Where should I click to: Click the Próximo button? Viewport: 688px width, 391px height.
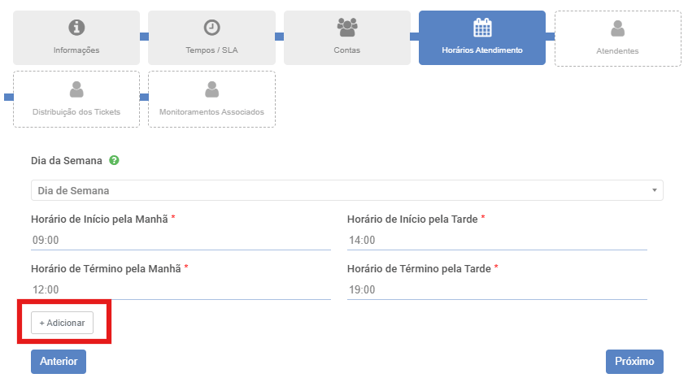[x=634, y=362]
